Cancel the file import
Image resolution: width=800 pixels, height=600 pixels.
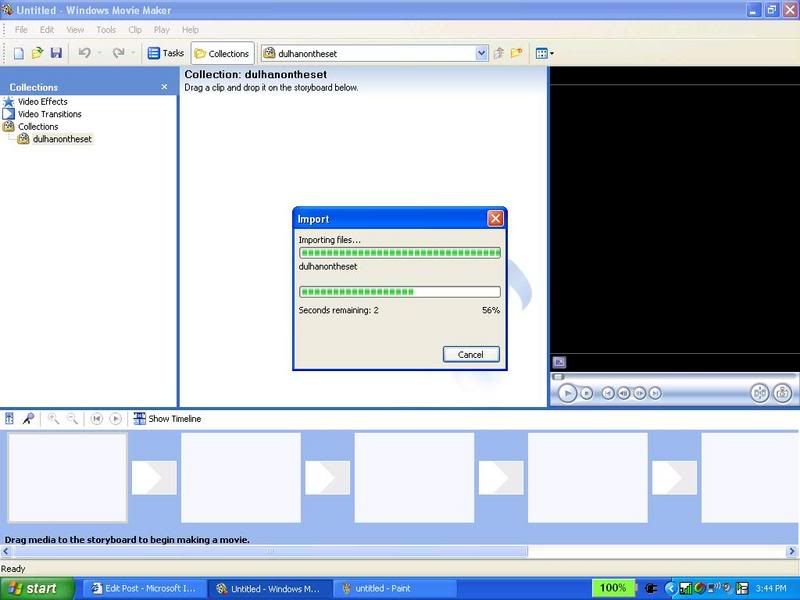coord(471,355)
